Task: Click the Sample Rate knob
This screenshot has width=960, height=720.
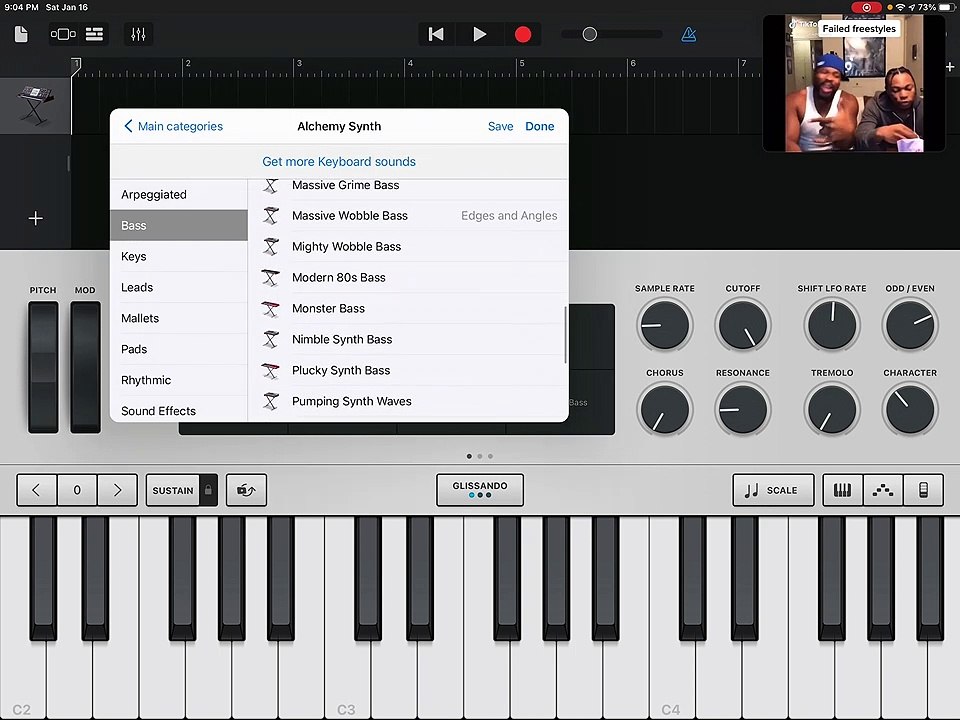Action: coord(664,324)
